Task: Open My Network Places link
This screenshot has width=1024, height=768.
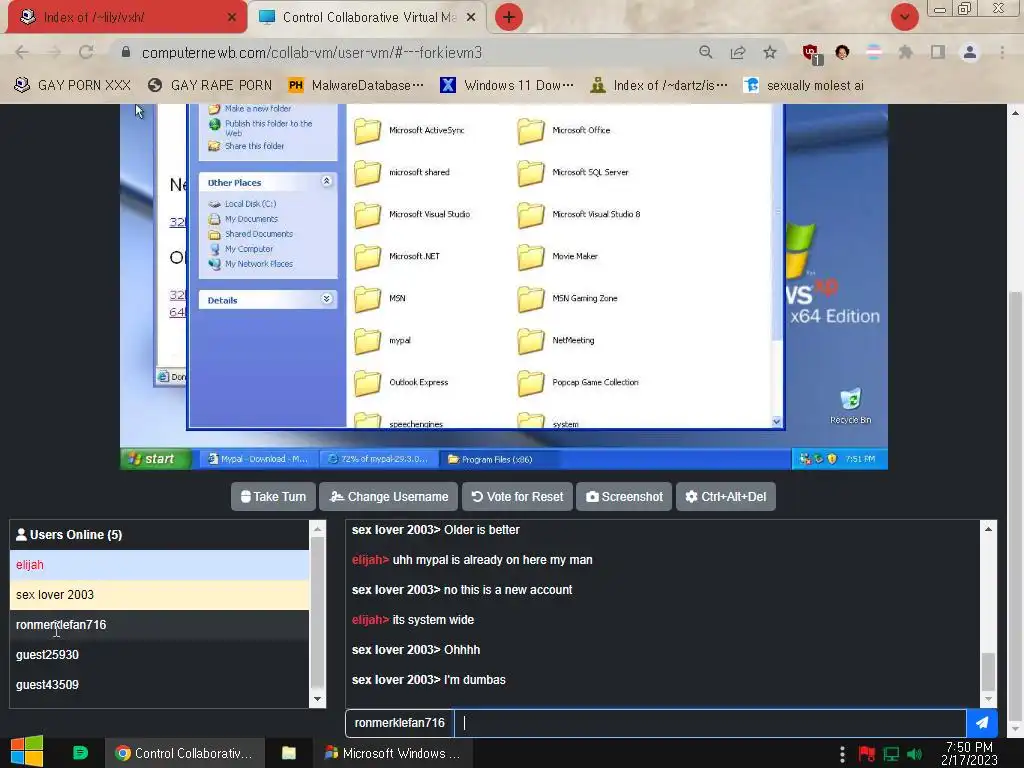Action: tap(251, 264)
